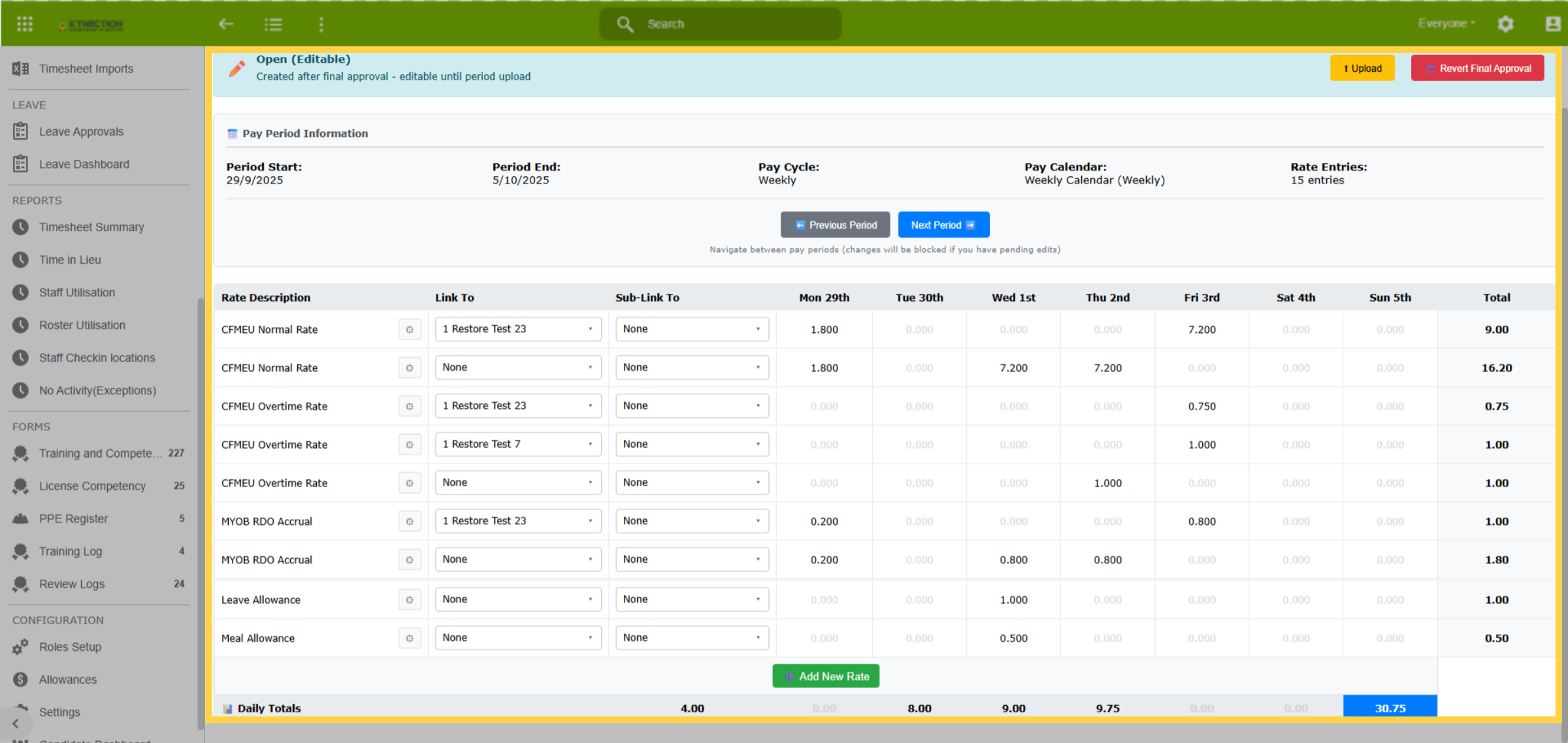Open the apps grid menu icon
This screenshot has height=743, width=1568.
click(x=25, y=24)
